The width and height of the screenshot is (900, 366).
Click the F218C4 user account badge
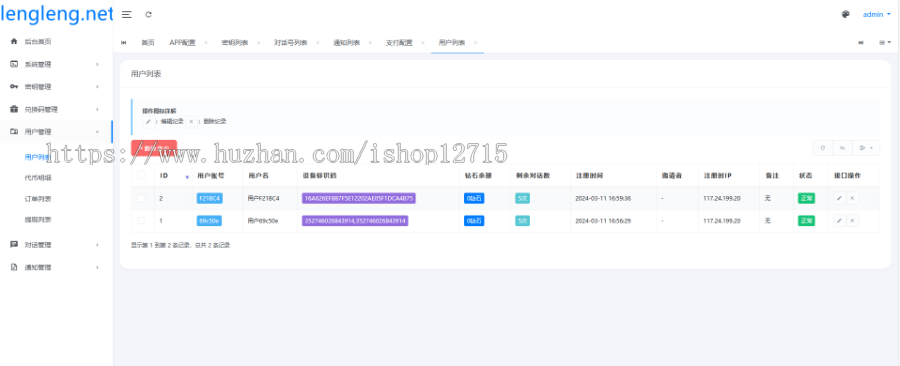(x=210, y=198)
